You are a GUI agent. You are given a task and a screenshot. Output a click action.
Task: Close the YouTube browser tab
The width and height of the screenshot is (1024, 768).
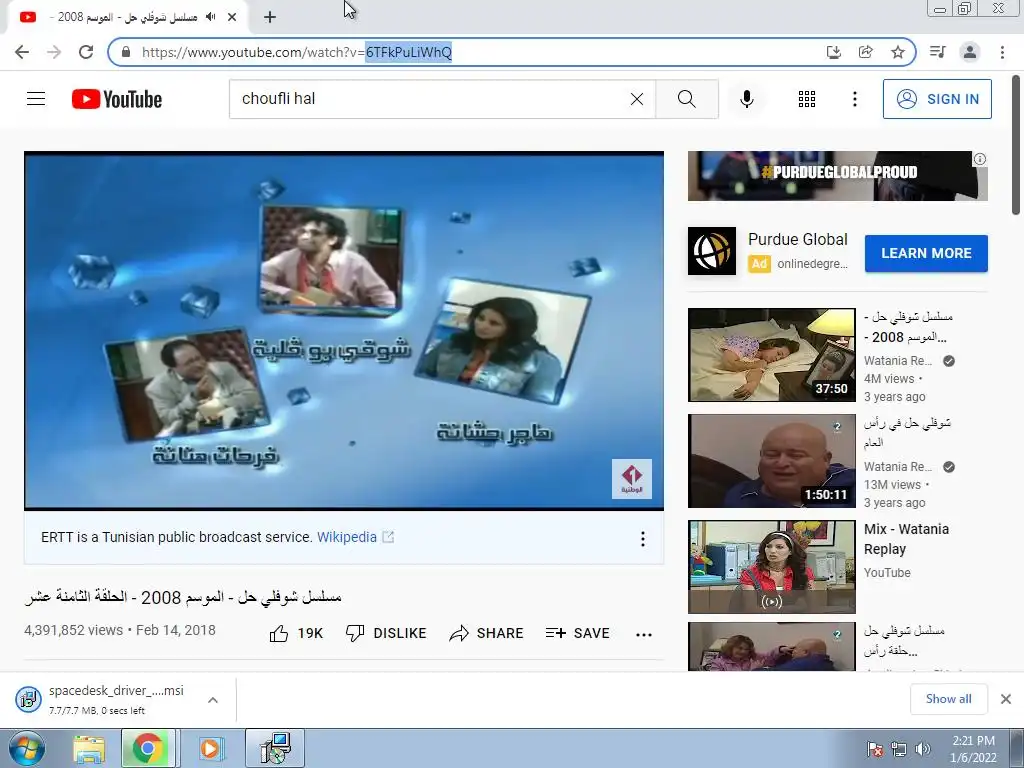[232, 17]
